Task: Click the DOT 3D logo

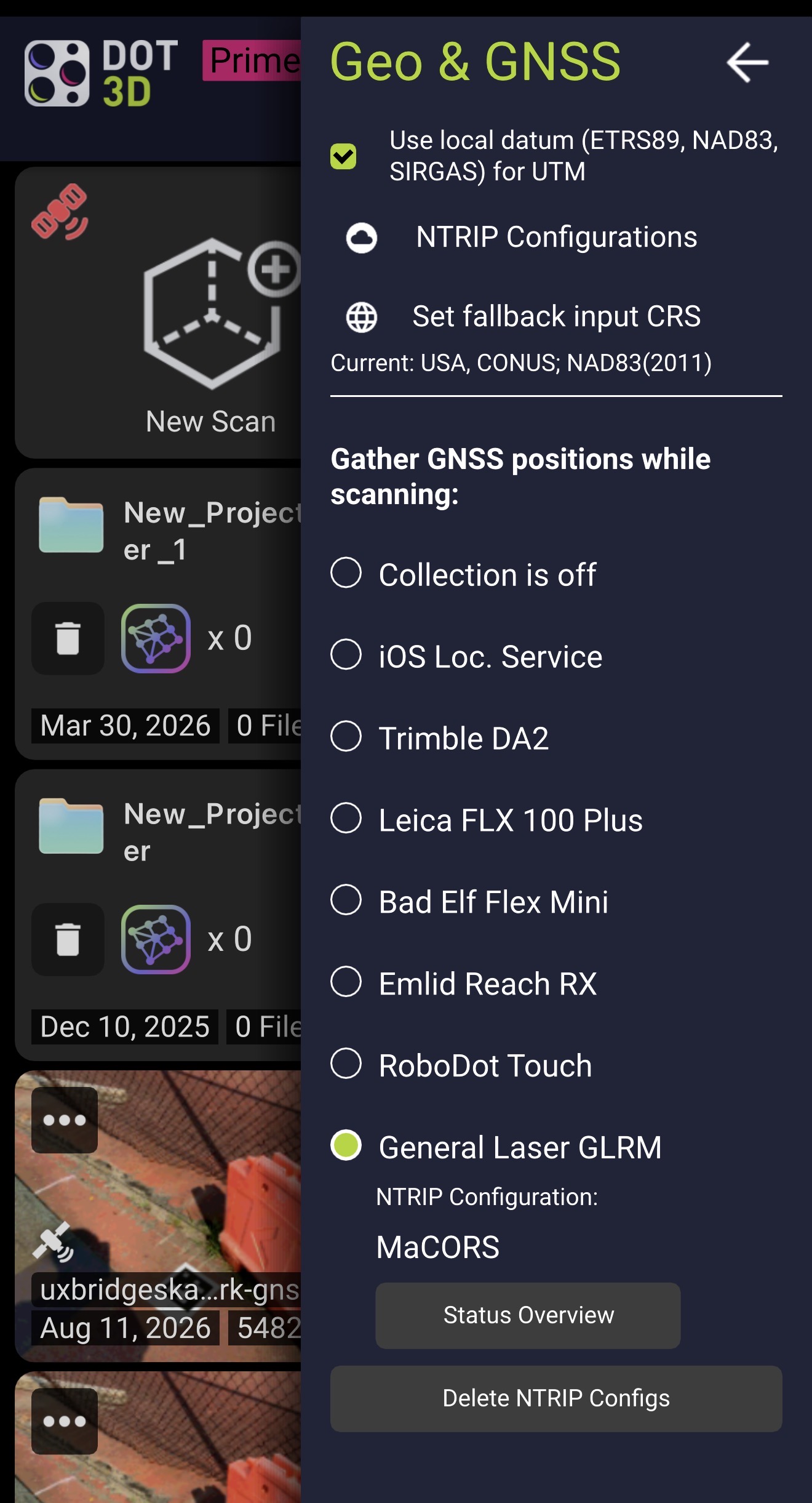Action: (101, 73)
